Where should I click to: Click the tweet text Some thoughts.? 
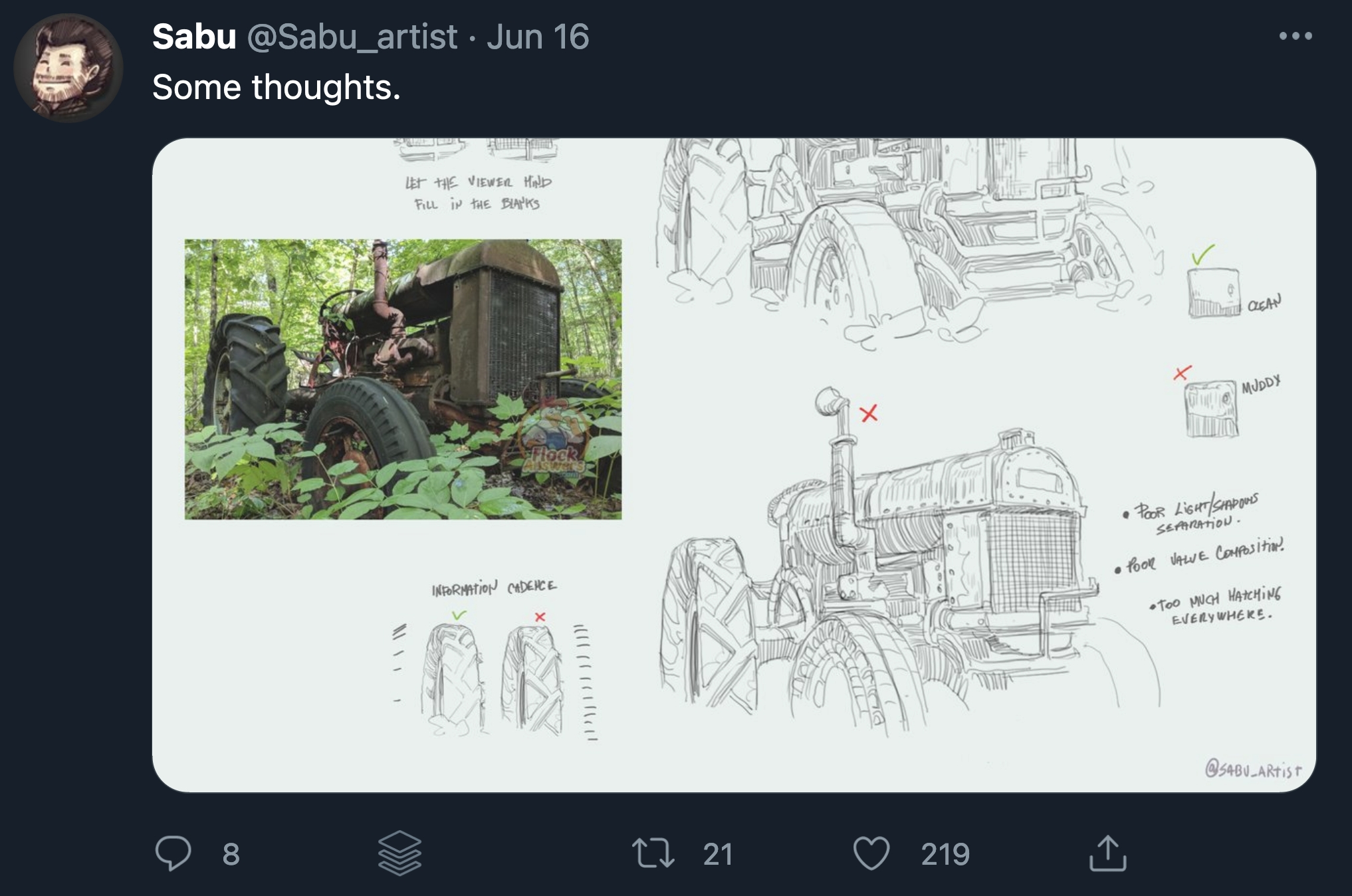coord(277,87)
